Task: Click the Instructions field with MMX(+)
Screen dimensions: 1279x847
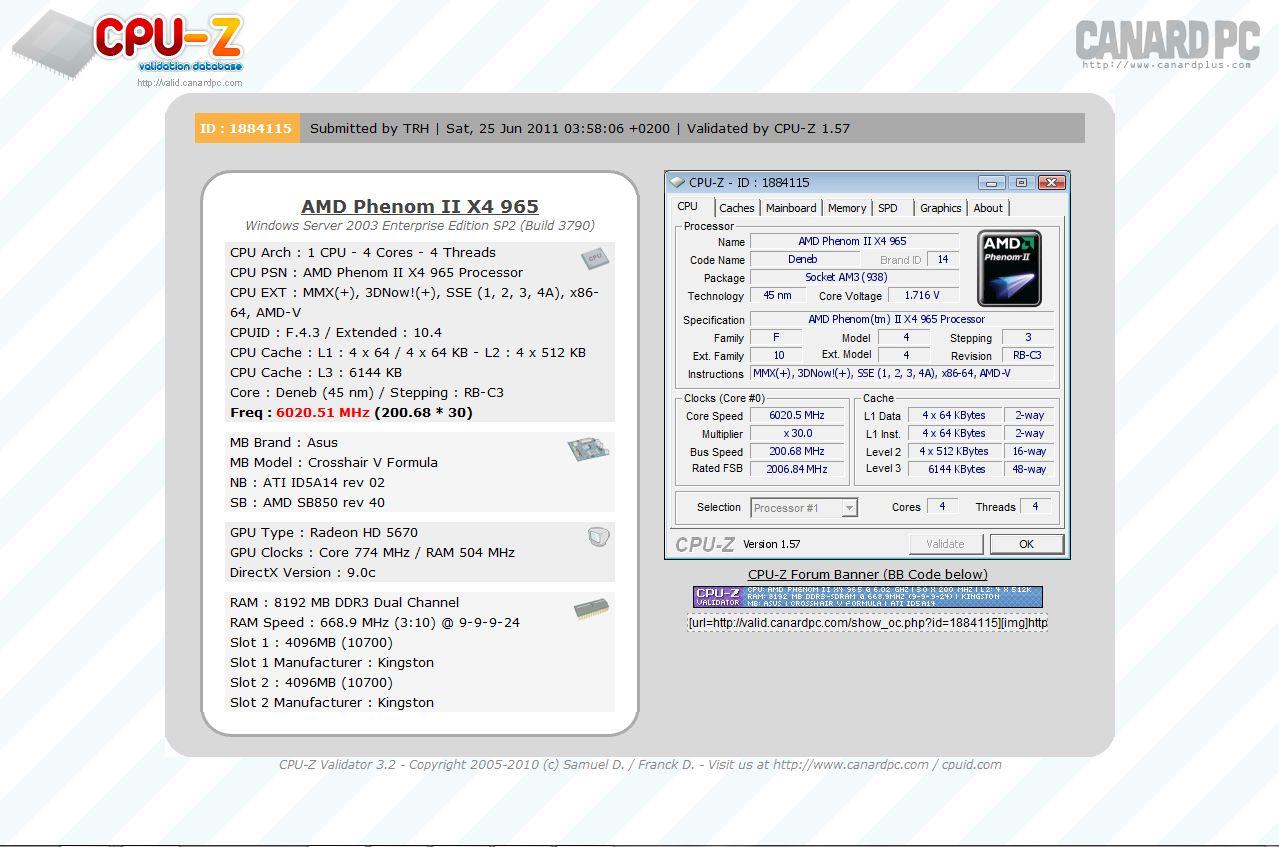Action: [902, 374]
